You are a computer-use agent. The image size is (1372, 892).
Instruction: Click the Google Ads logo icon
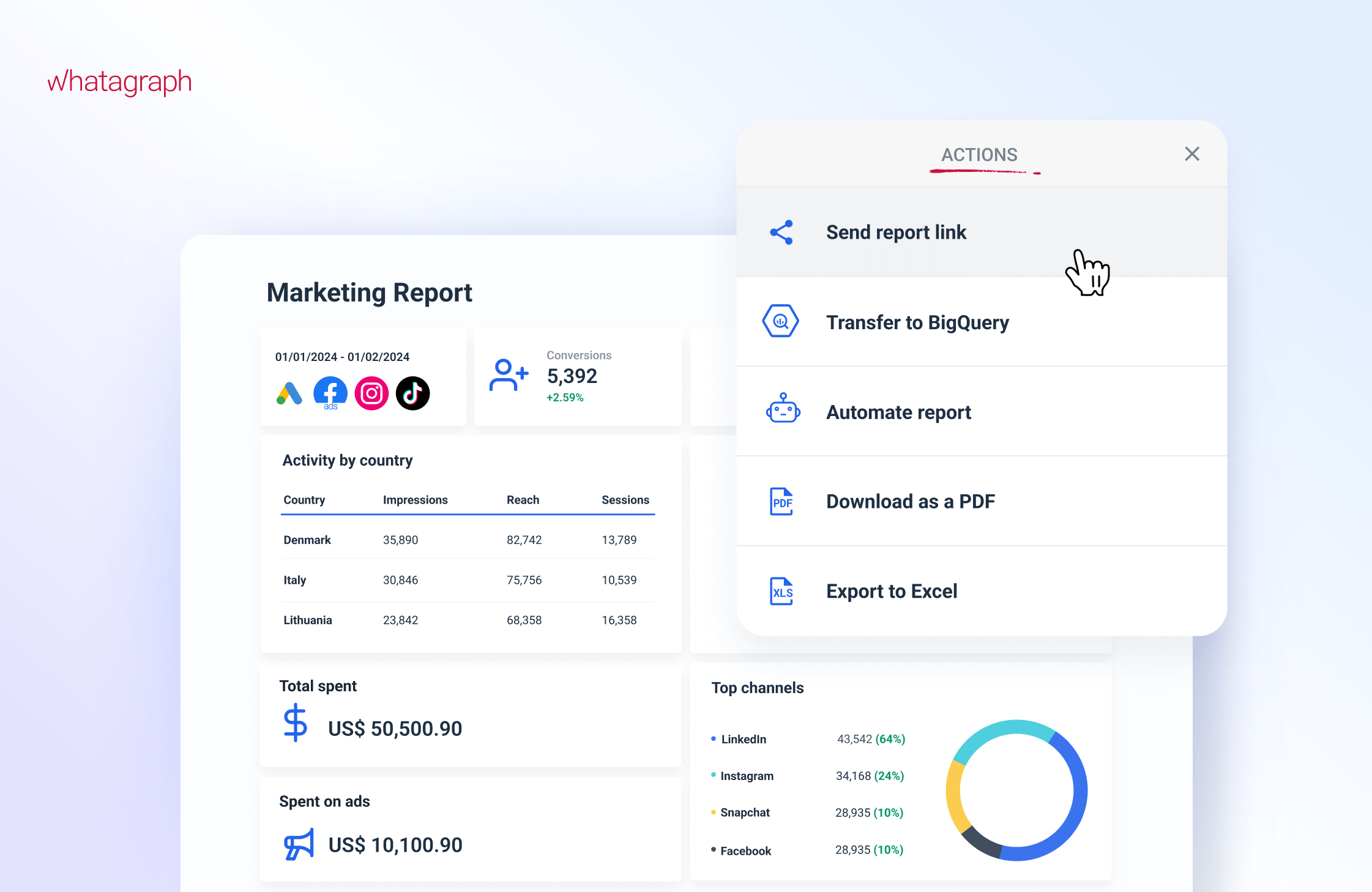click(289, 393)
